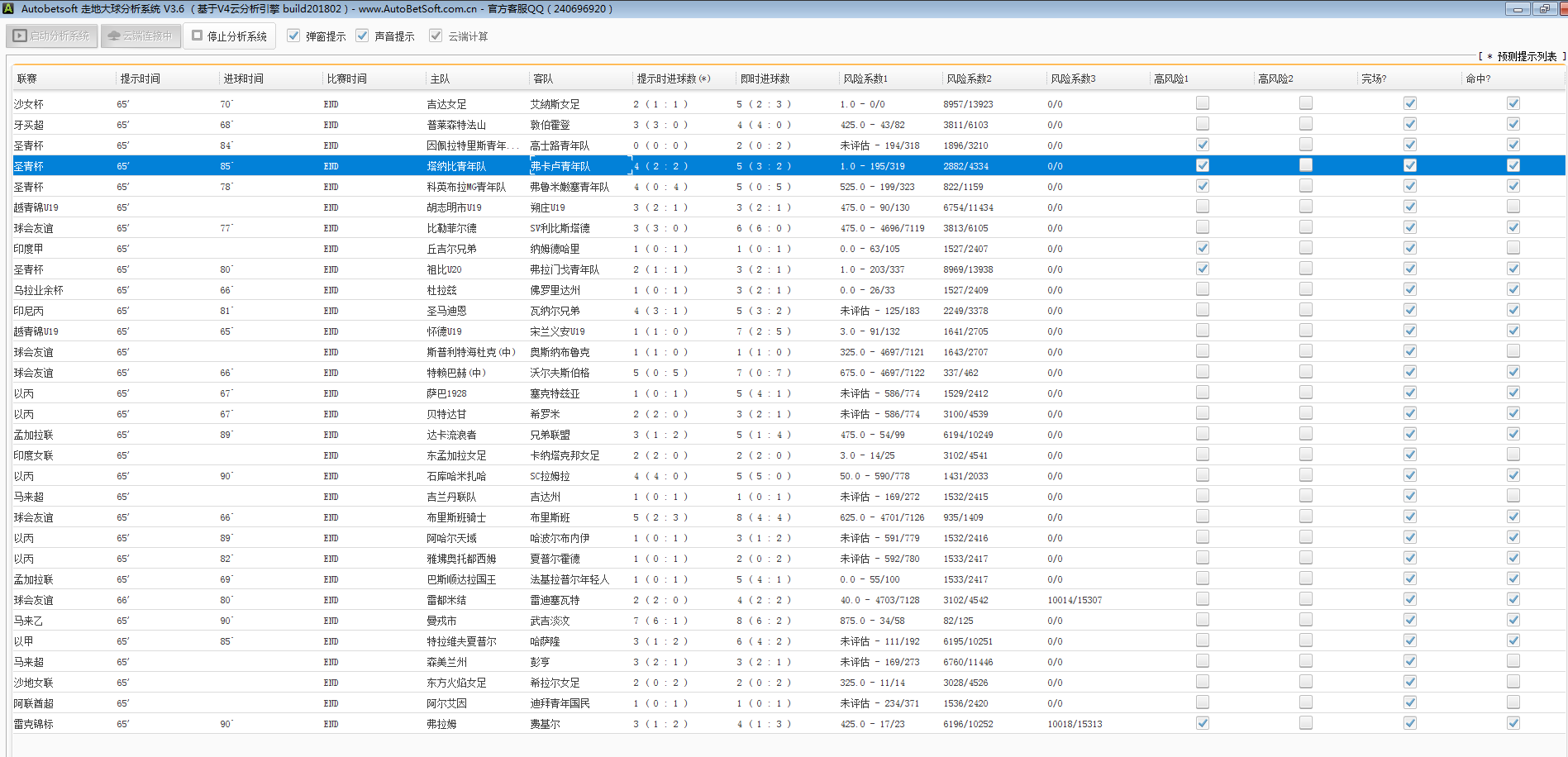
Task: Check 高风险2 box in the 牙买超 row
Action: point(1306,124)
